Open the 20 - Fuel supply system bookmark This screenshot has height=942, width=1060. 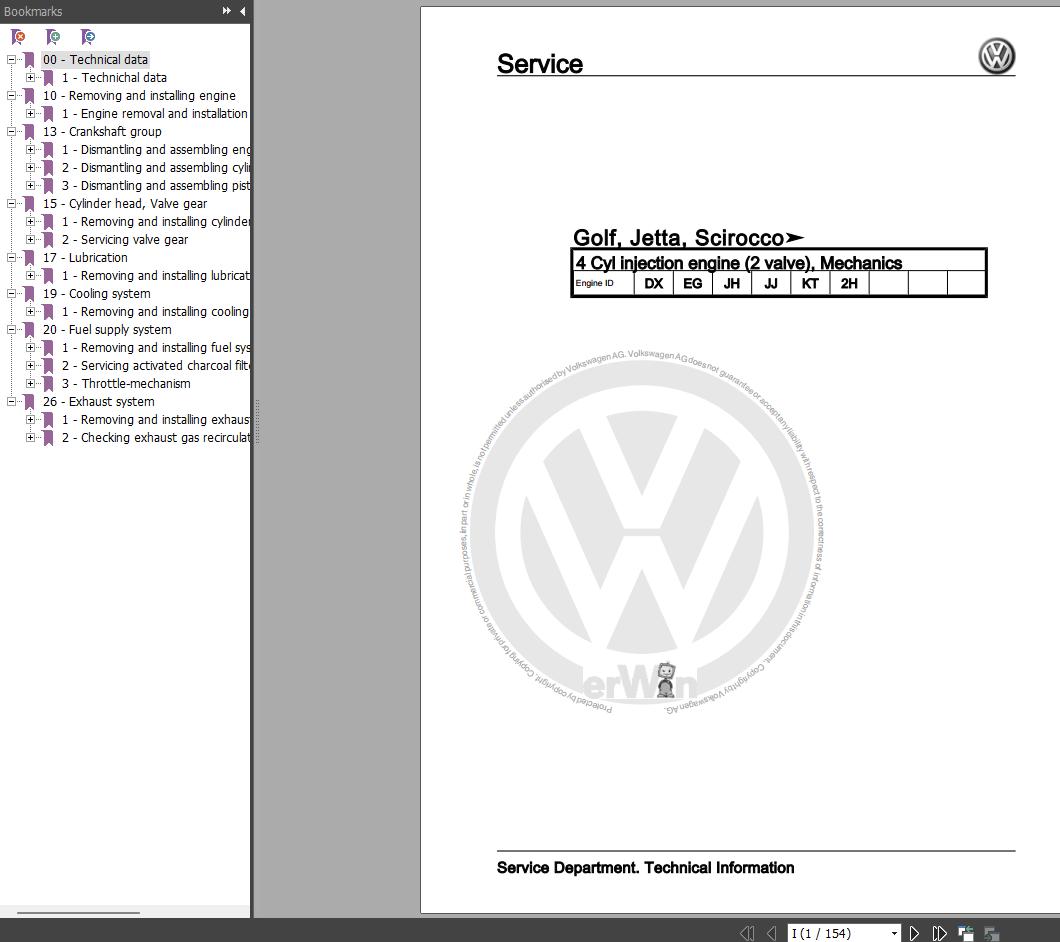(107, 329)
